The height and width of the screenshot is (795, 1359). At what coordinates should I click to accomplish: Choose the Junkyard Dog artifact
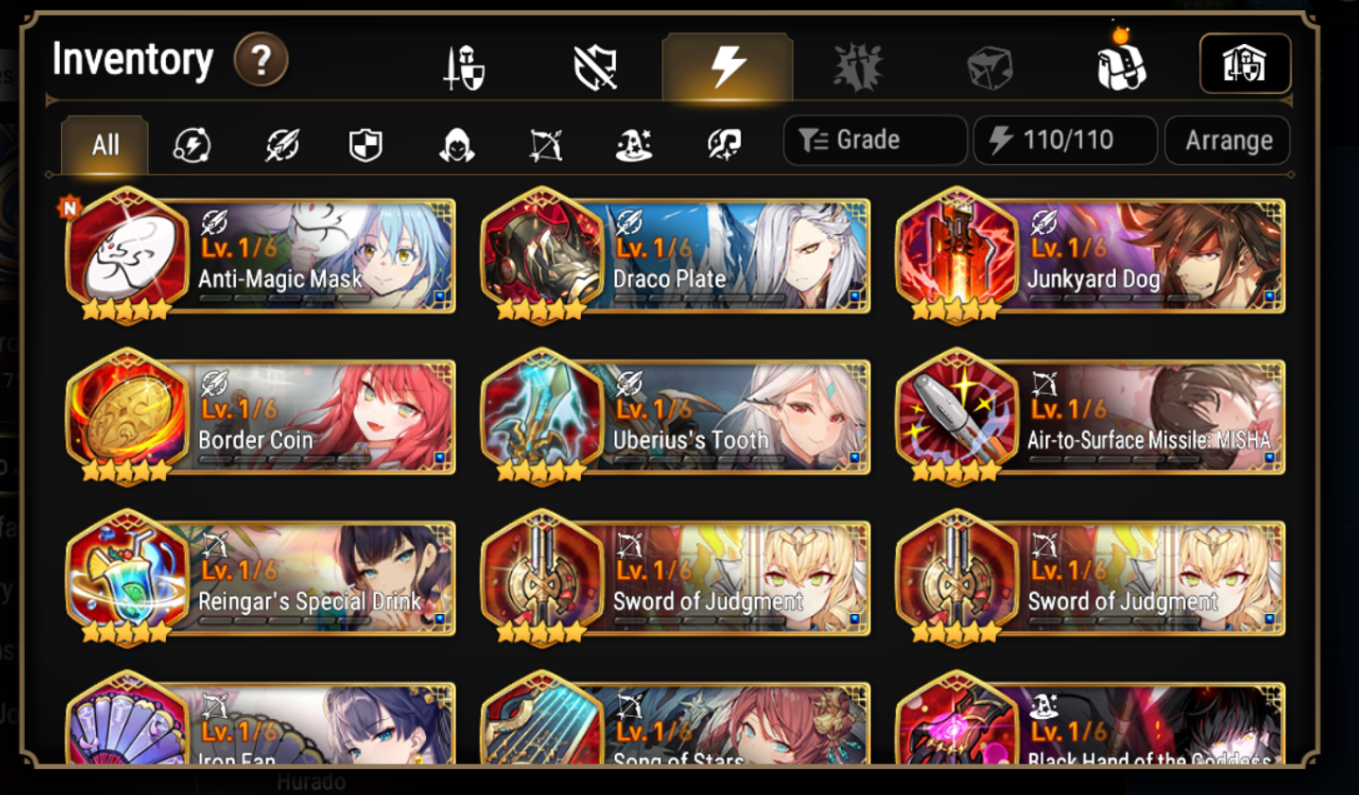coord(1090,256)
